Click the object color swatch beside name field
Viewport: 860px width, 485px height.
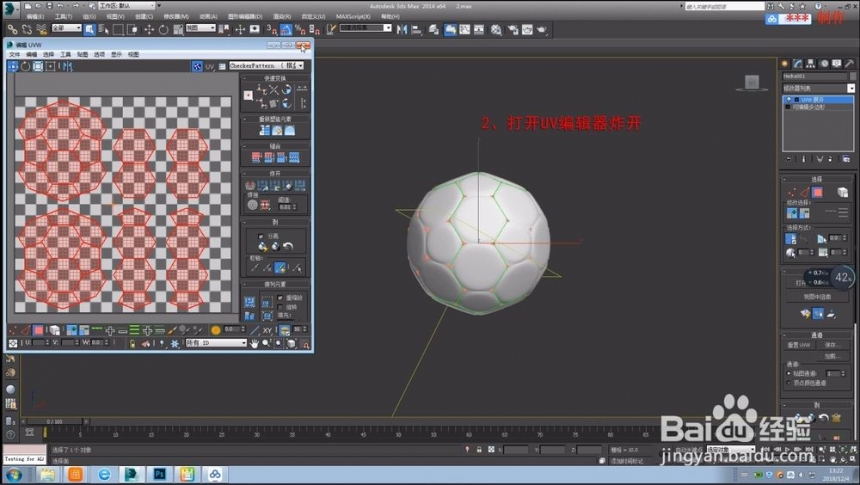coord(852,76)
